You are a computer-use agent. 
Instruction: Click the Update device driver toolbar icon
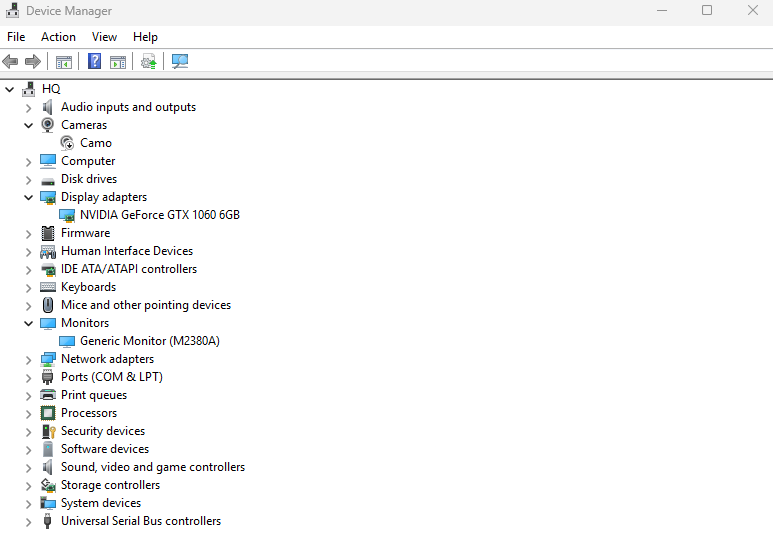click(148, 62)
